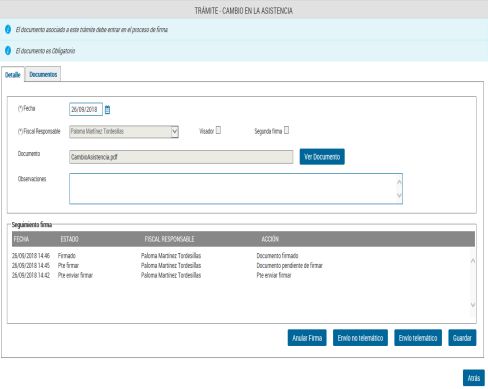Click the info icon for signature process message
488x389 pixels.
[x=8, y=30]
